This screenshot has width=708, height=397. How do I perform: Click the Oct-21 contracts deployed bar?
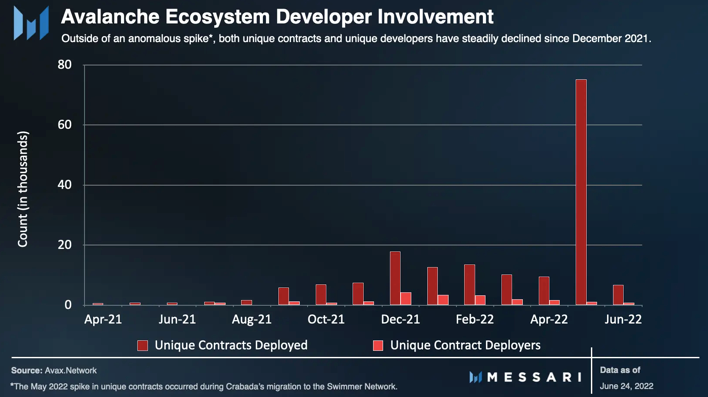321,294
